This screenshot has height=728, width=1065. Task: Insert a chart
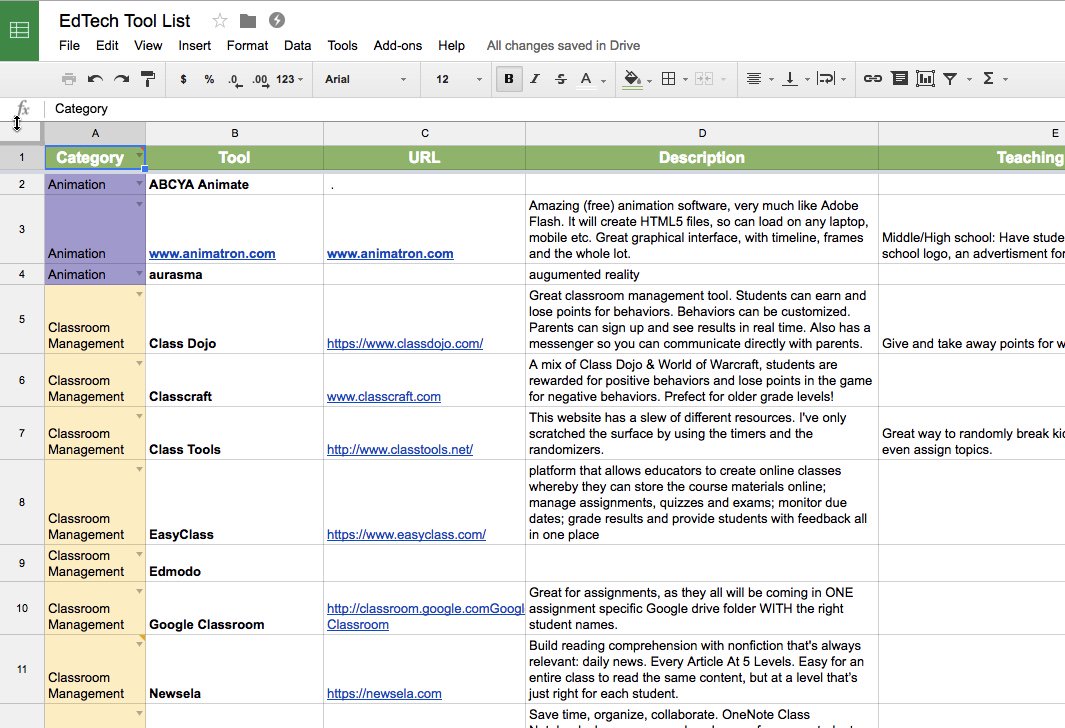(925, 79)
